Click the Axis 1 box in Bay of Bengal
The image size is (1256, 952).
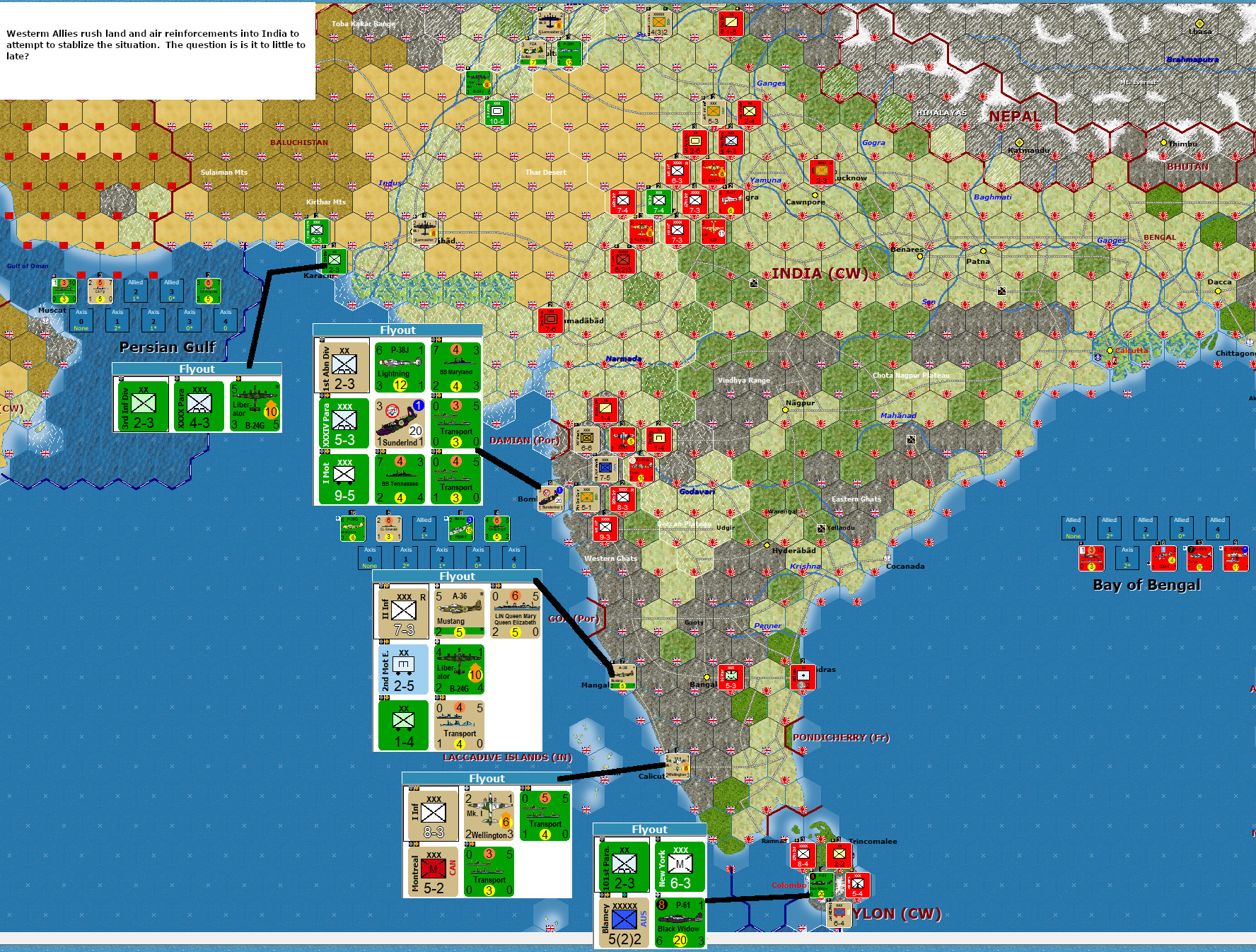click(1127, 558)
